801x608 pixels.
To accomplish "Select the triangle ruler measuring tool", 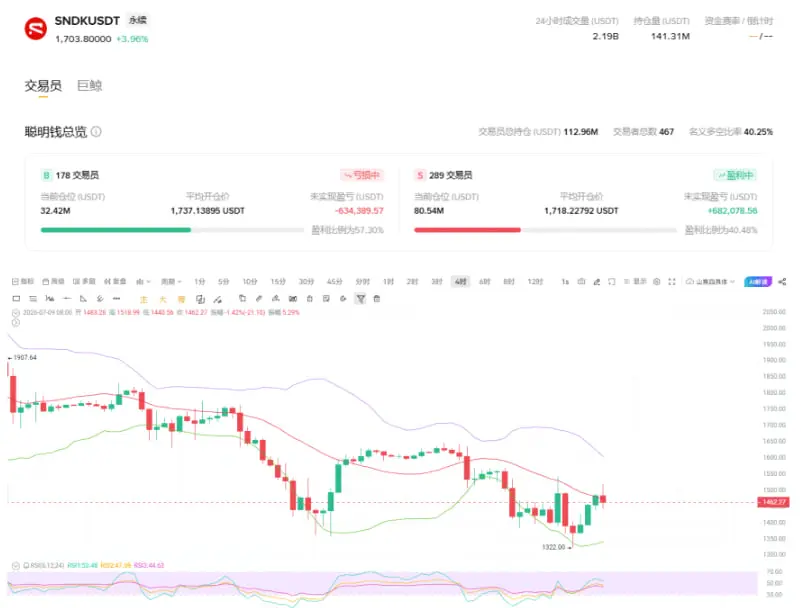I will tap(83, 298).
